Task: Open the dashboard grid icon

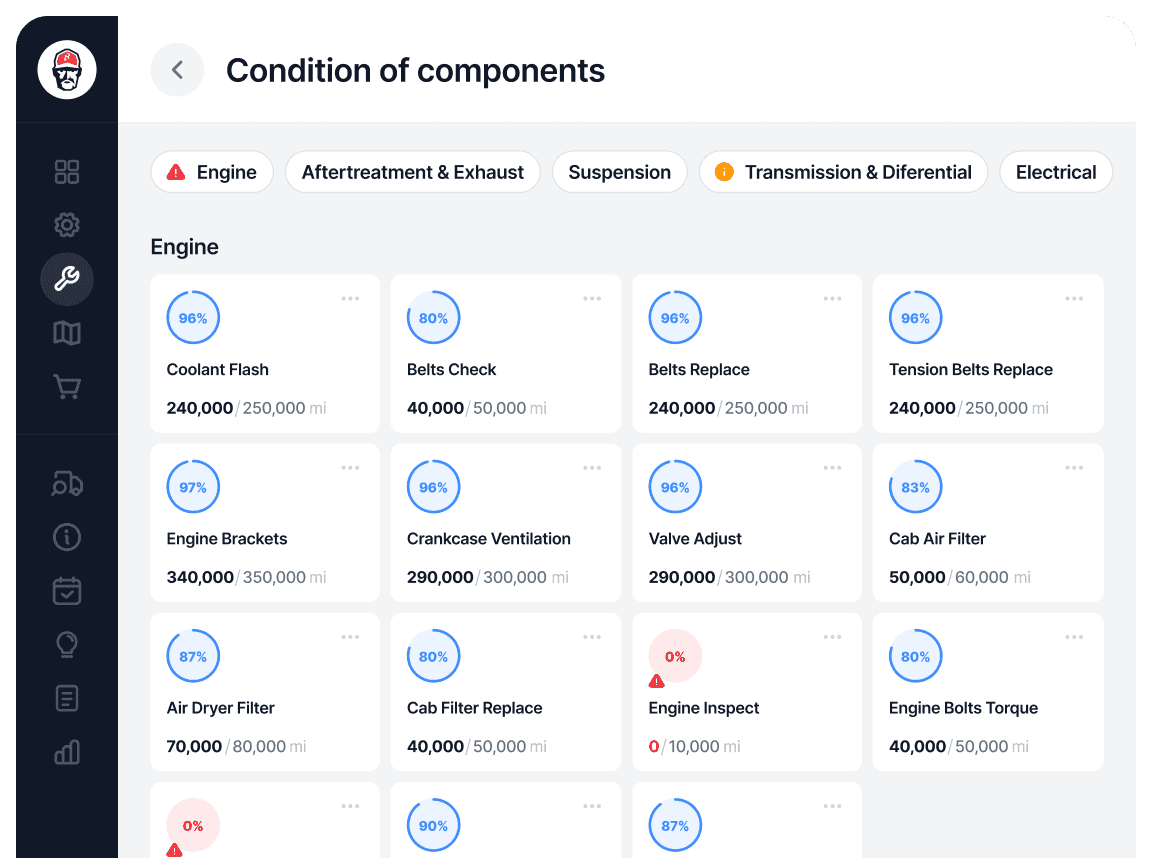Action: [66, 172]
